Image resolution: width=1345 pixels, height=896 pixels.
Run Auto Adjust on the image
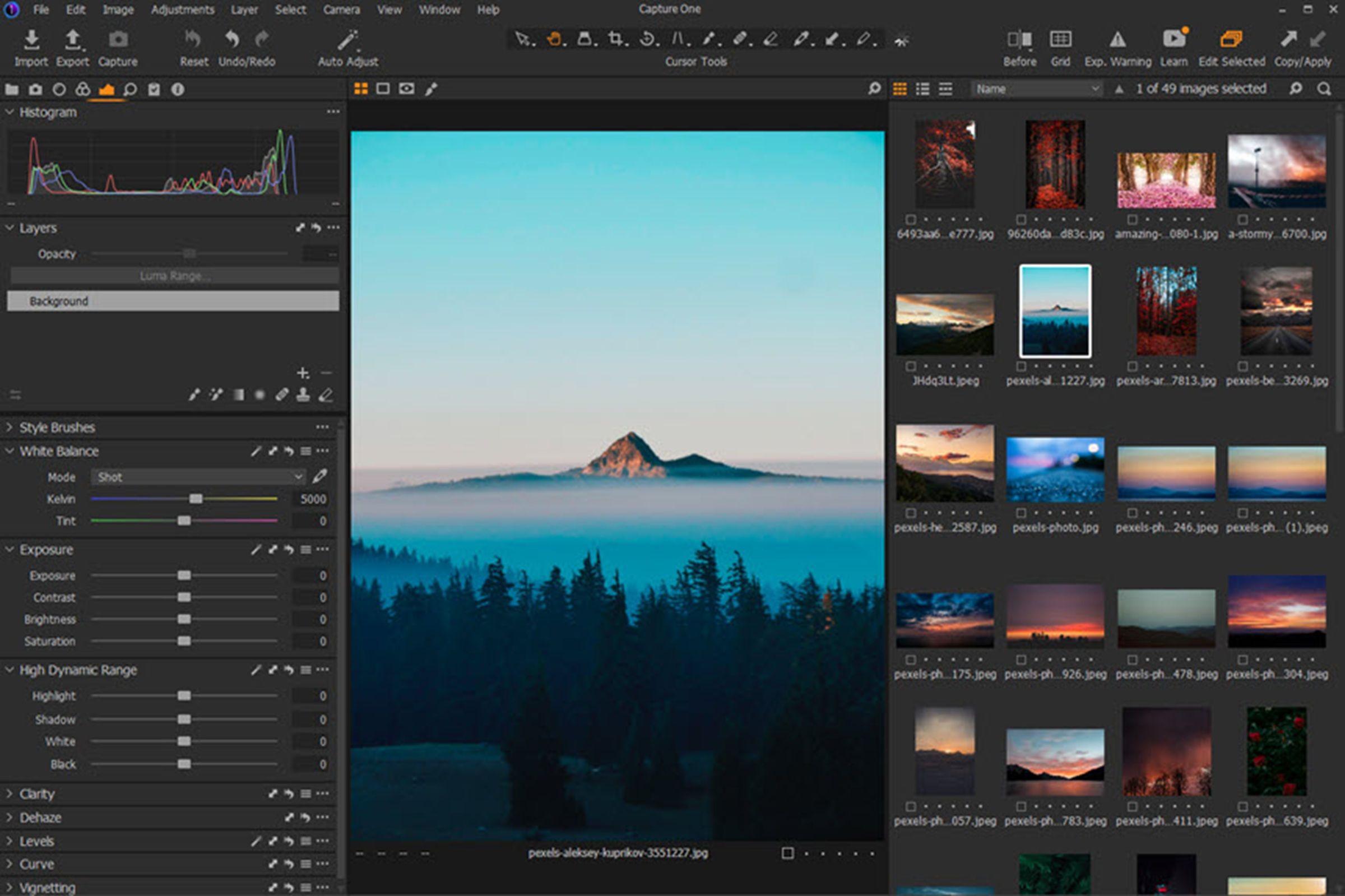pos(348,48)
